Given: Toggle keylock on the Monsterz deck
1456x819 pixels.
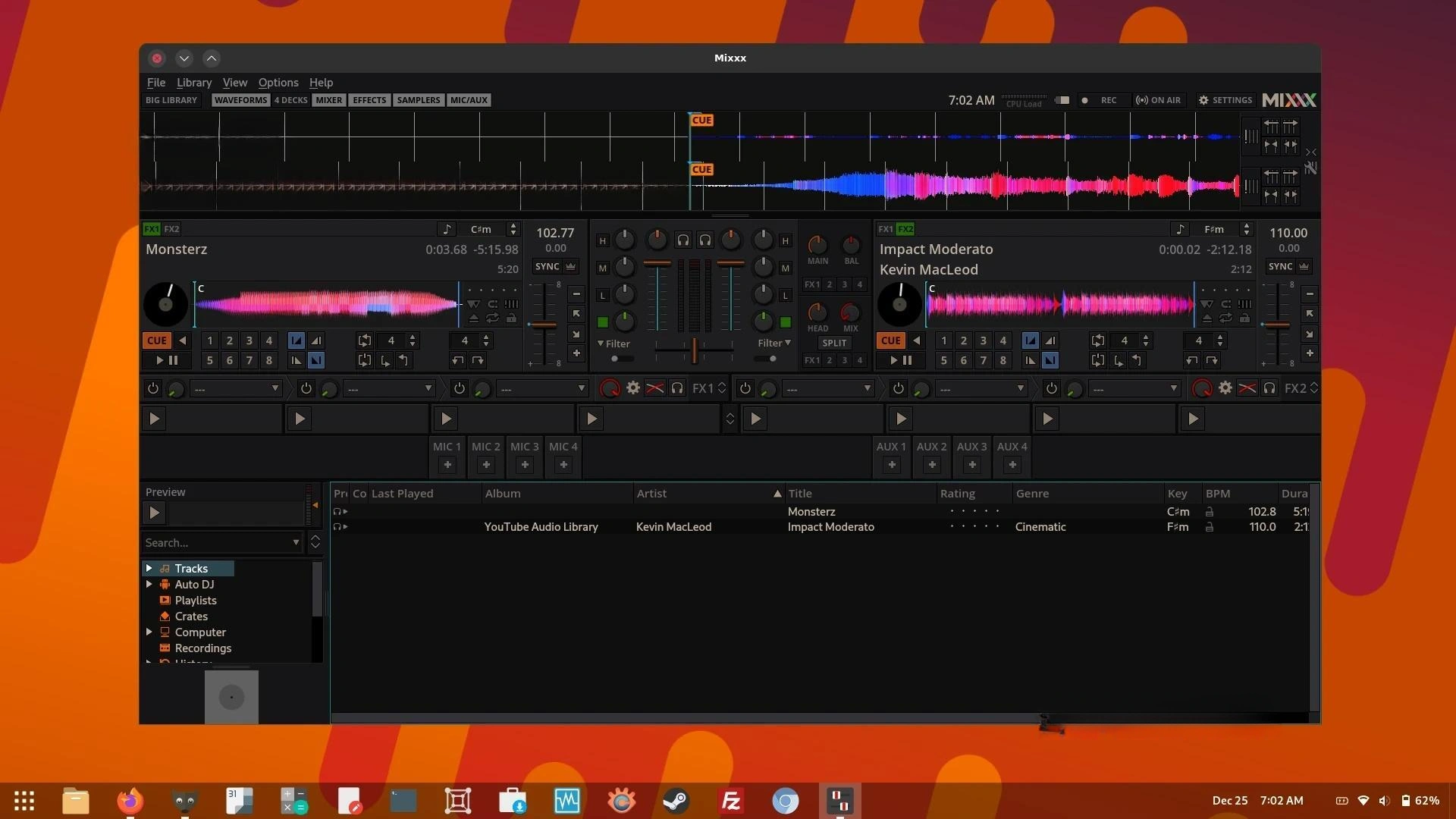Looking at the screenshot, I should [x=511, y=318].
